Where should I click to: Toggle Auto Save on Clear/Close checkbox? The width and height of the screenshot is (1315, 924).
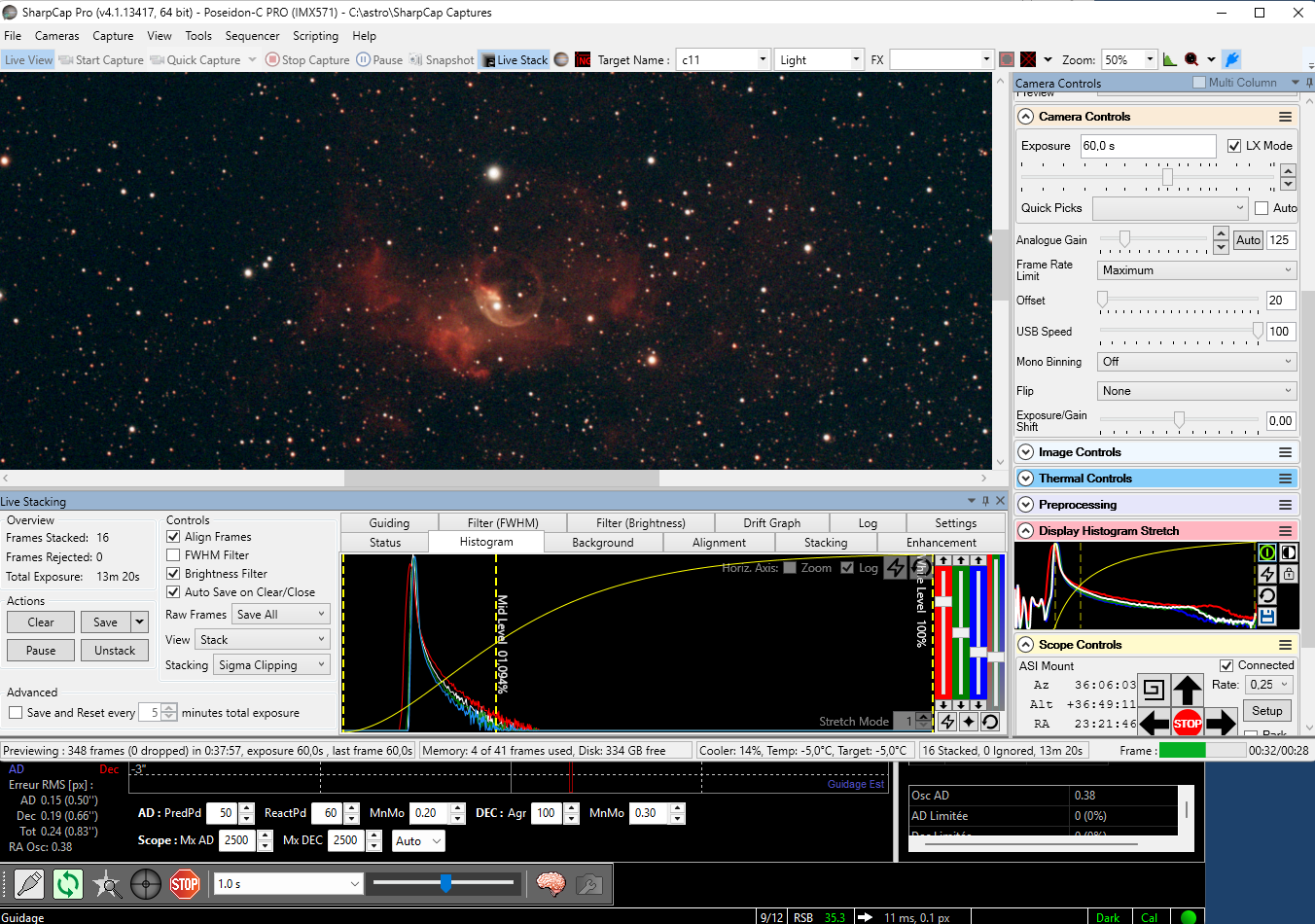pyautogui.click(x=173, y=592)
